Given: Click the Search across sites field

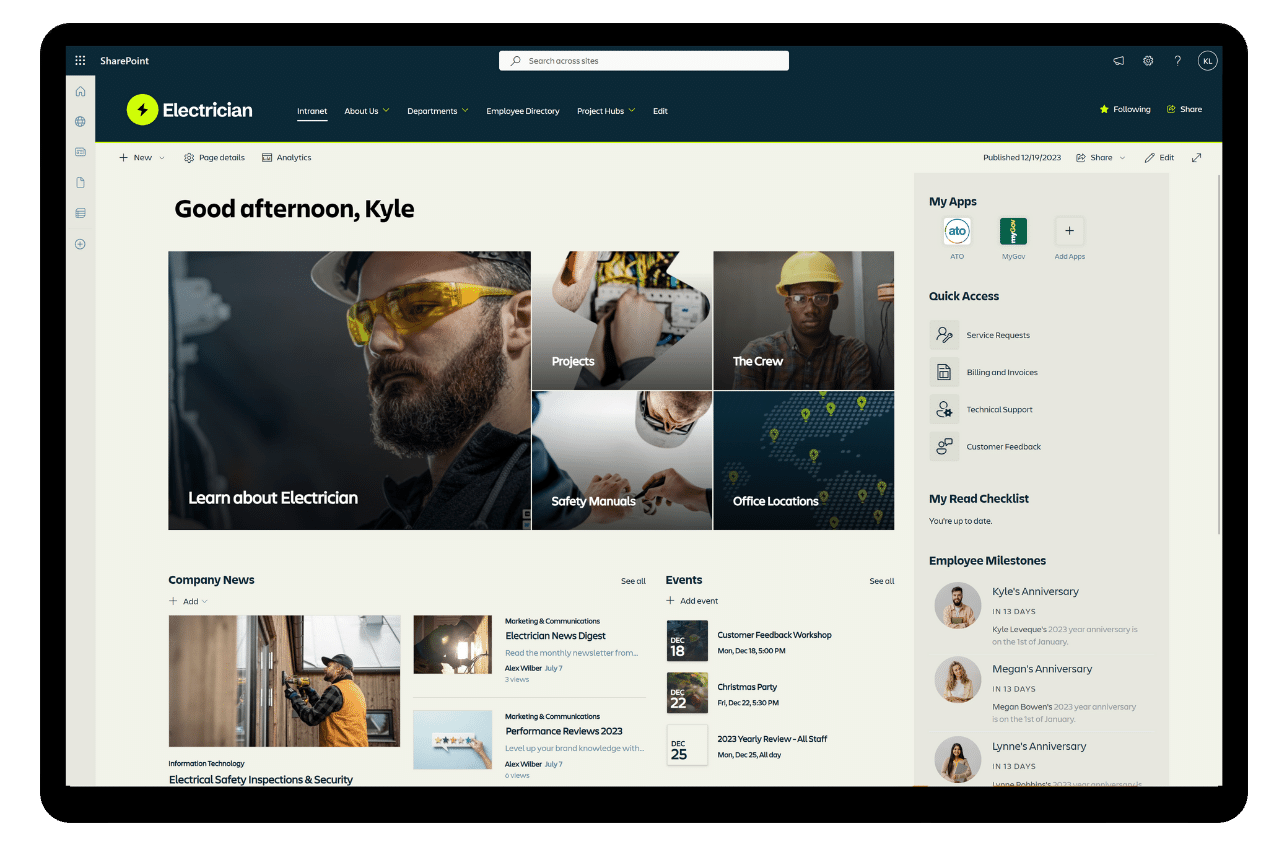Looking at the screenshot, I should [x=644, y=61].
